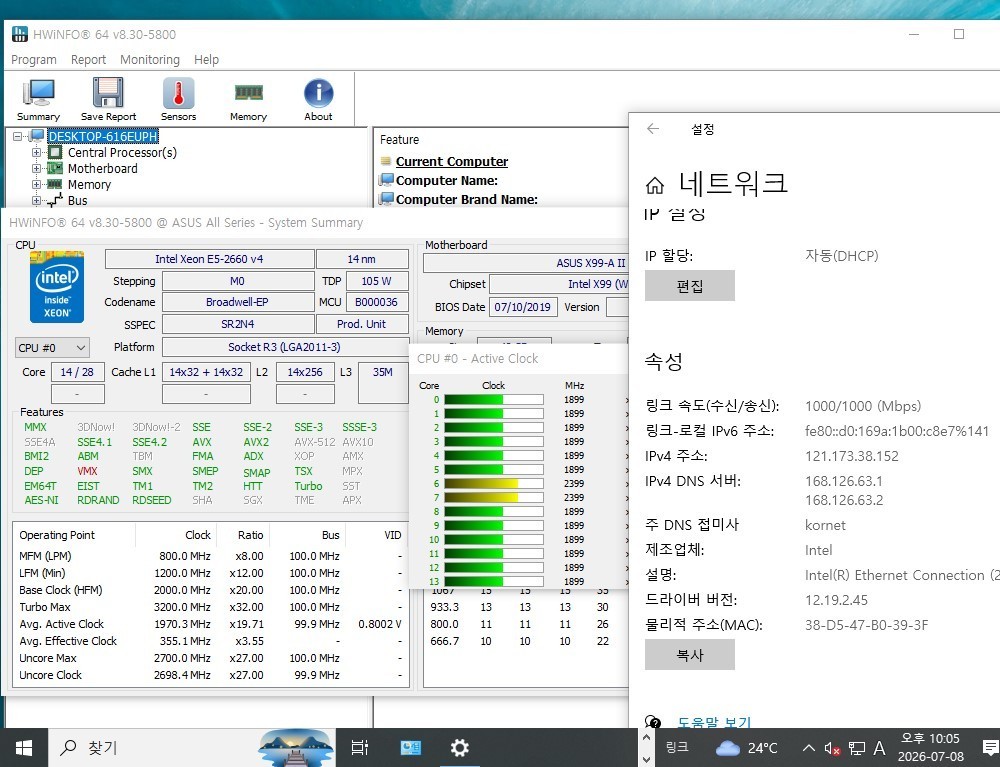This screenshot has width=1000, height=767.
Task: Click the DESKTOP-616EUPH computer icon
Action: pyautogui.click(x=38, y=136)
